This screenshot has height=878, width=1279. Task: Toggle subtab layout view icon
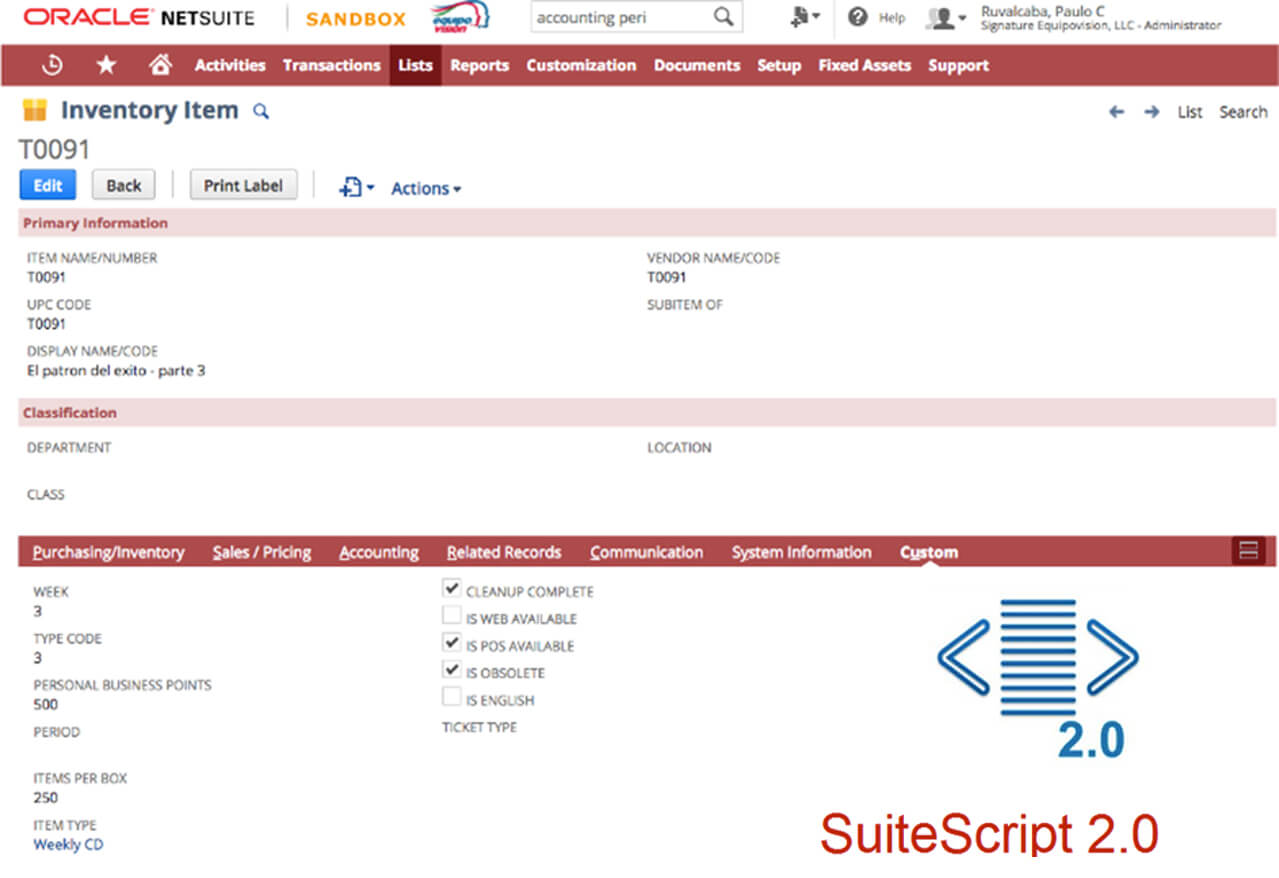click(1248, 550)
